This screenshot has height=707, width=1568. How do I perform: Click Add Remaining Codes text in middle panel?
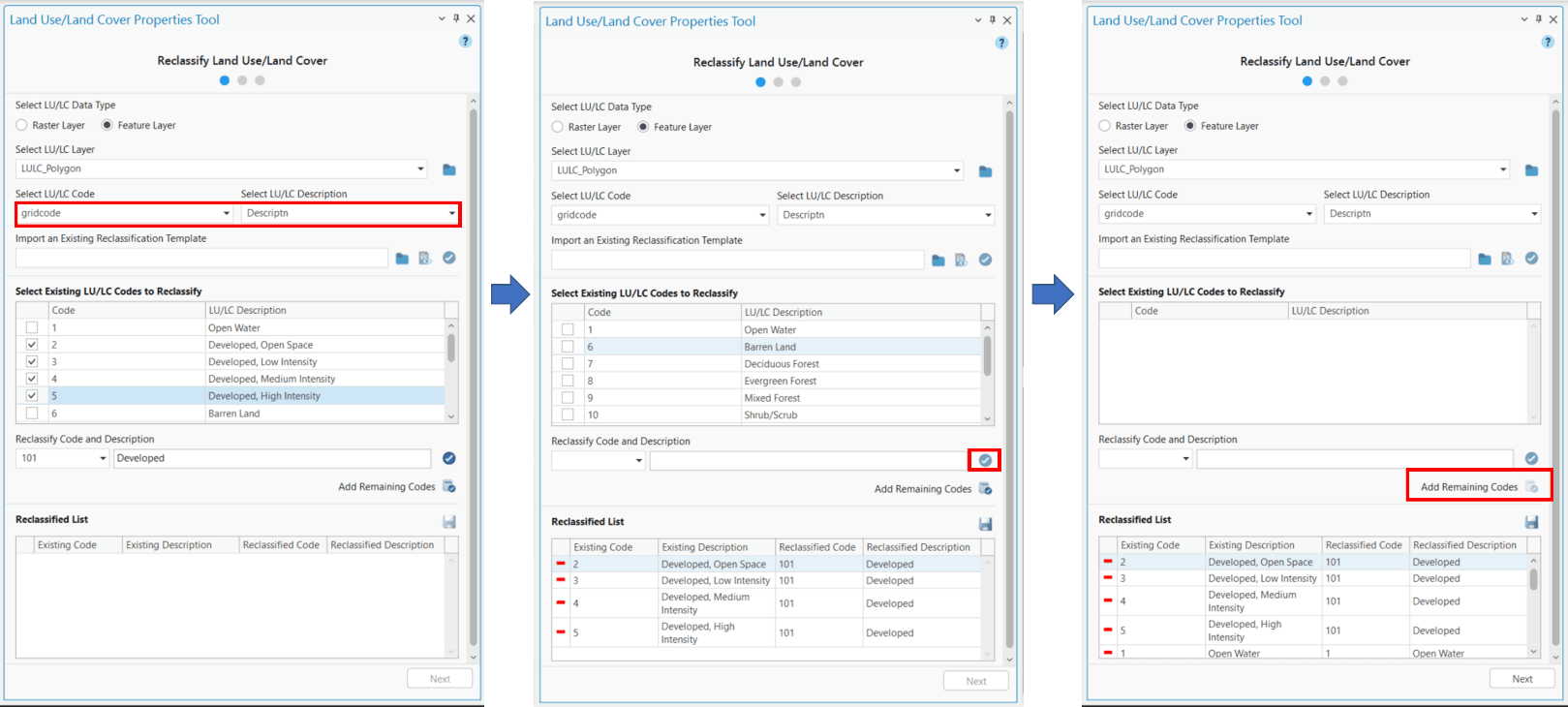922,489
